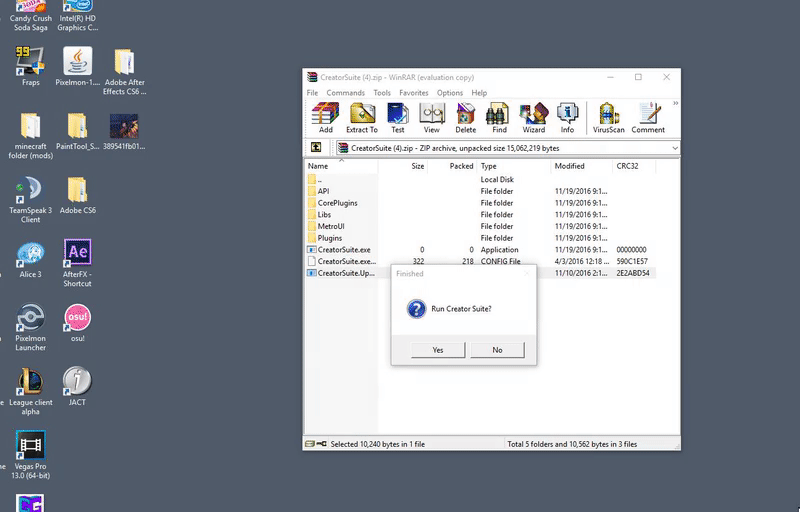Click Yes to run Creator Suite

tap(438, 350)
